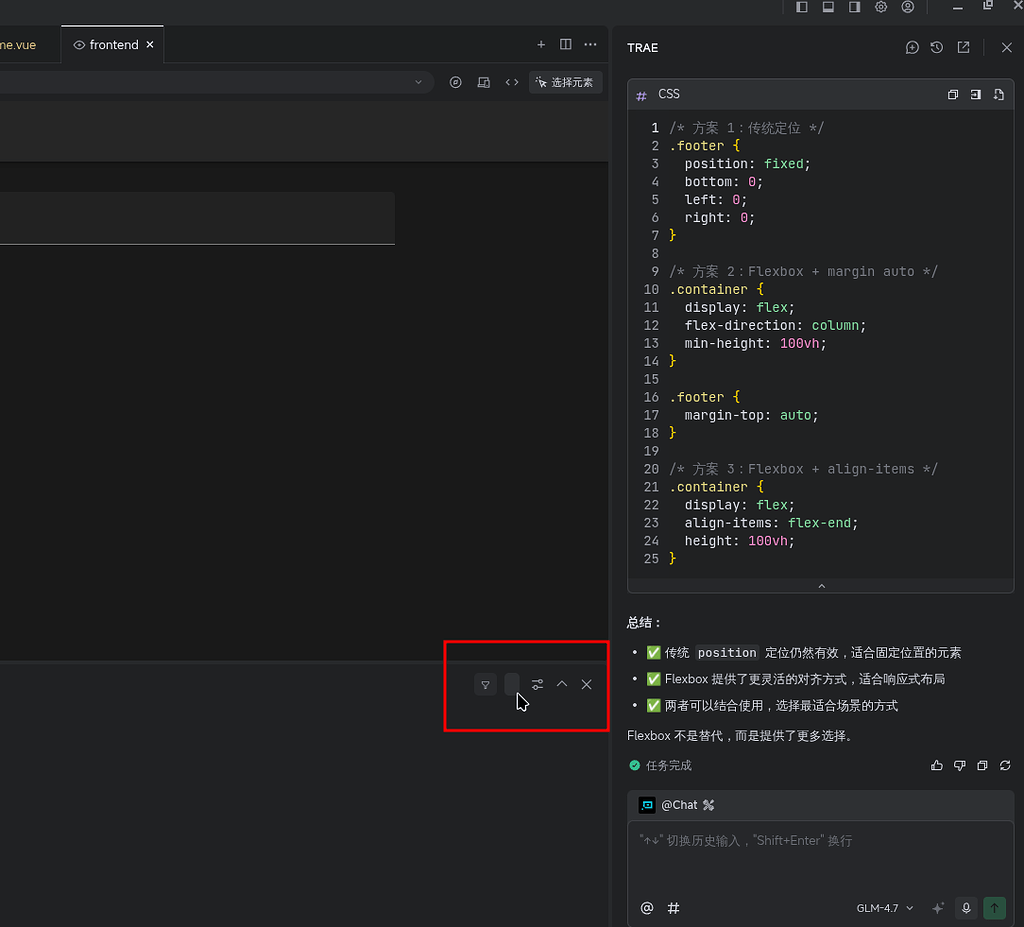Viewport: 1024px width, 927px height.
Task: Click code line 'align-items: flex-end;'
Action: 771,523
